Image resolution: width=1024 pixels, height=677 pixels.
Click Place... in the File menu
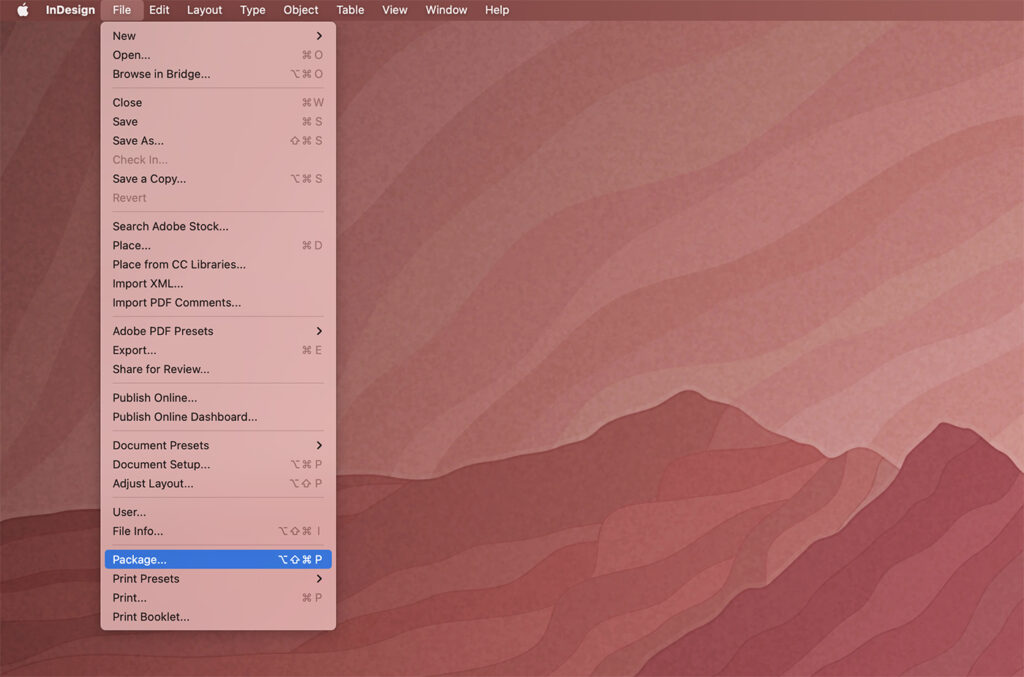(x=131, y=245)
